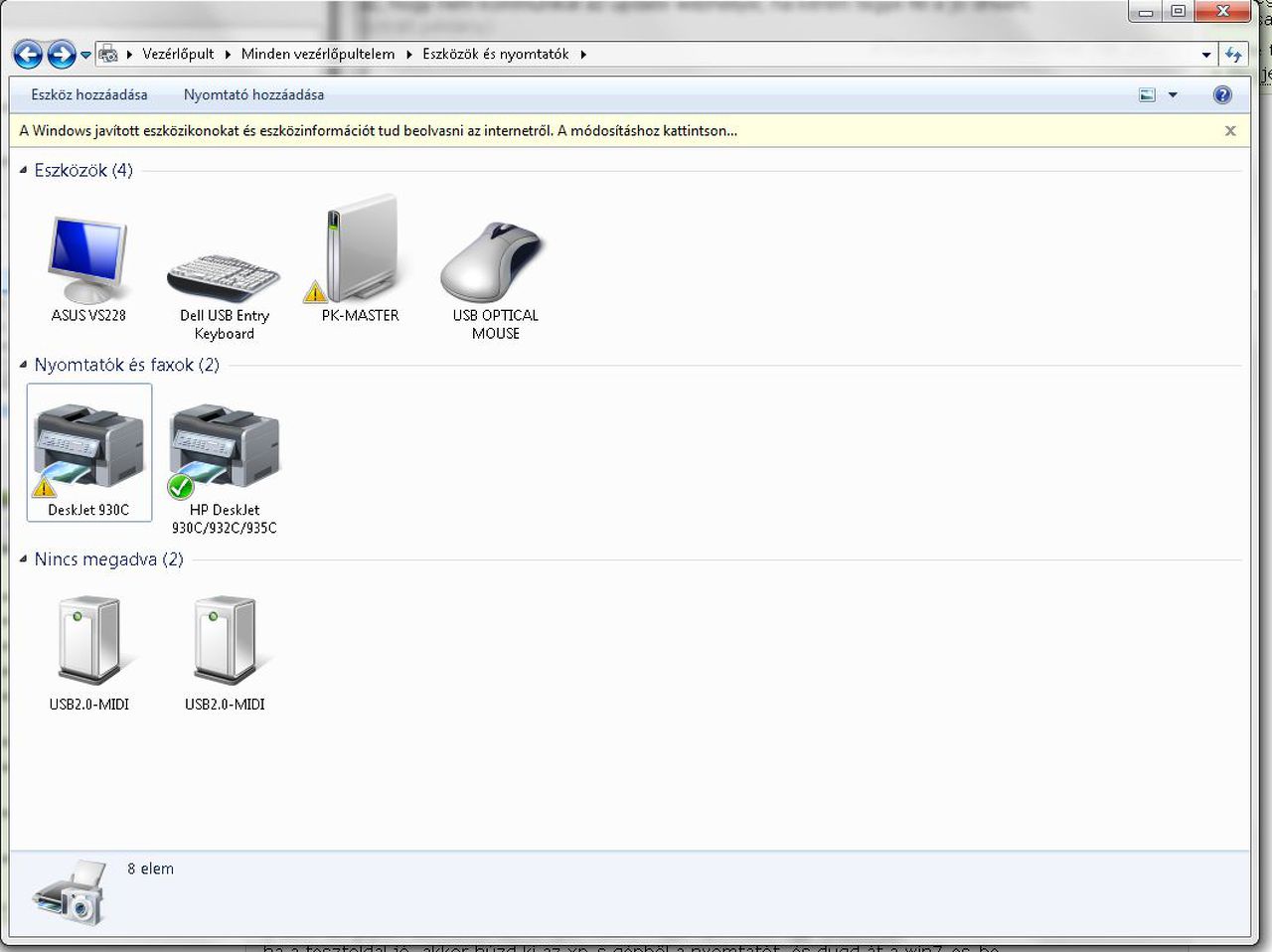Click Nyomtató hozzáadása to add a printer
Viewport: 1272px width, 952px height.
[253, 94]
